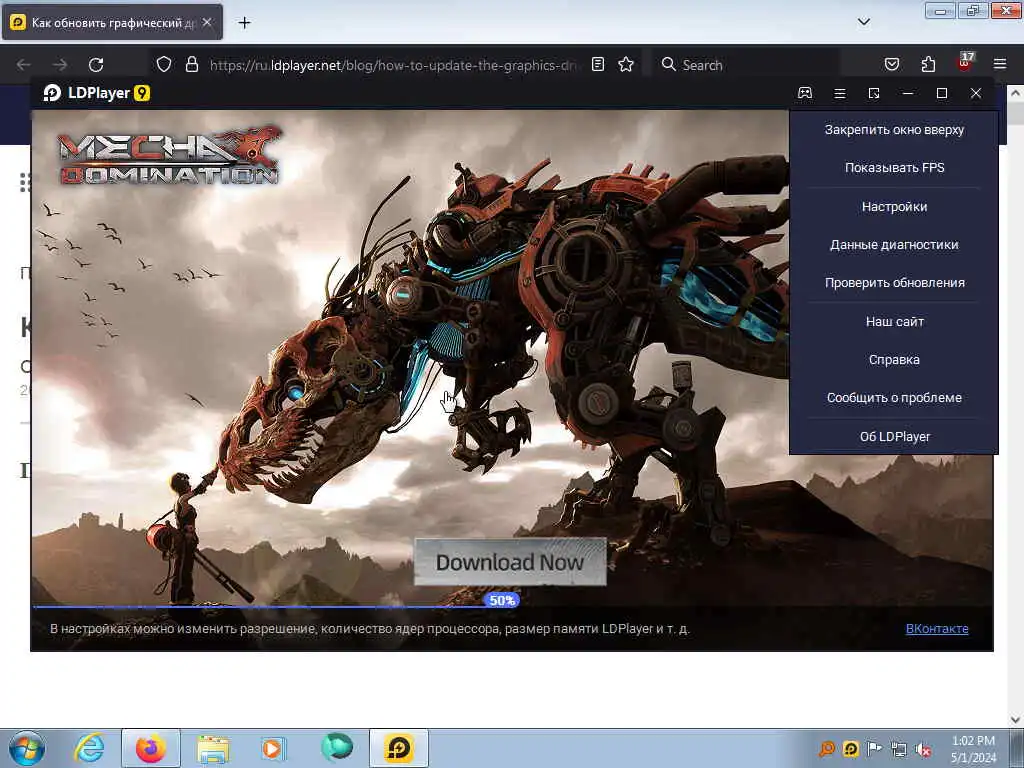Click the tray volume muted icon

(x=923, y=750)
